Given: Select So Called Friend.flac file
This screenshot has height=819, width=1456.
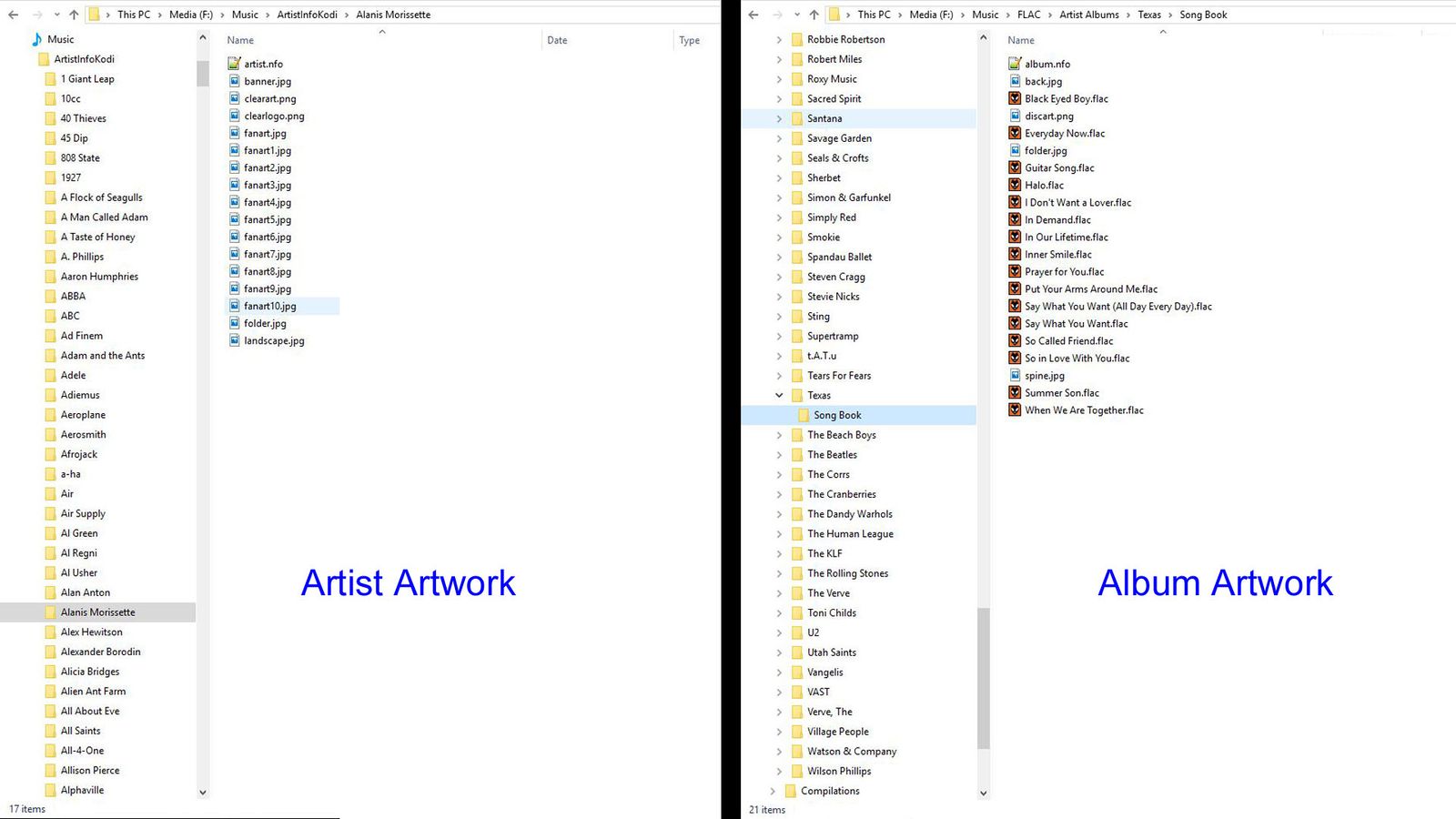Looking at the screenshot, I should pos(1068,340).
